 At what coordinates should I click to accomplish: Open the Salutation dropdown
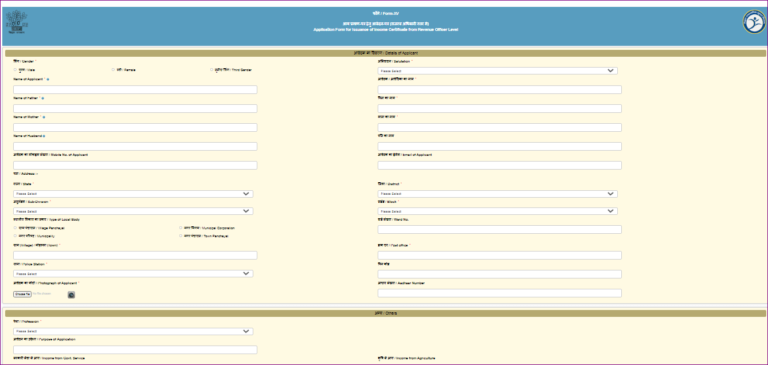(x=497, y=71)
